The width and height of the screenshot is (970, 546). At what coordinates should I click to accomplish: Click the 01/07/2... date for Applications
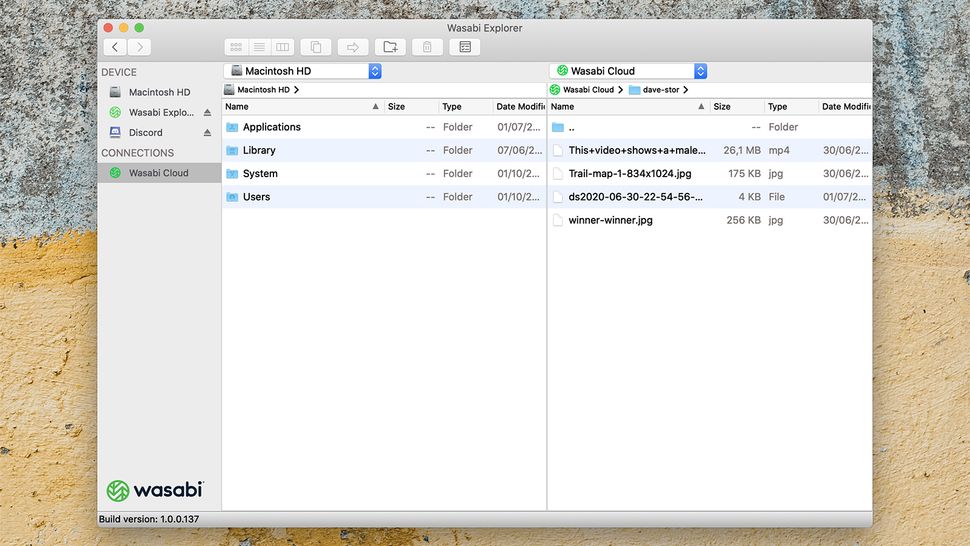tap(519, 127)
